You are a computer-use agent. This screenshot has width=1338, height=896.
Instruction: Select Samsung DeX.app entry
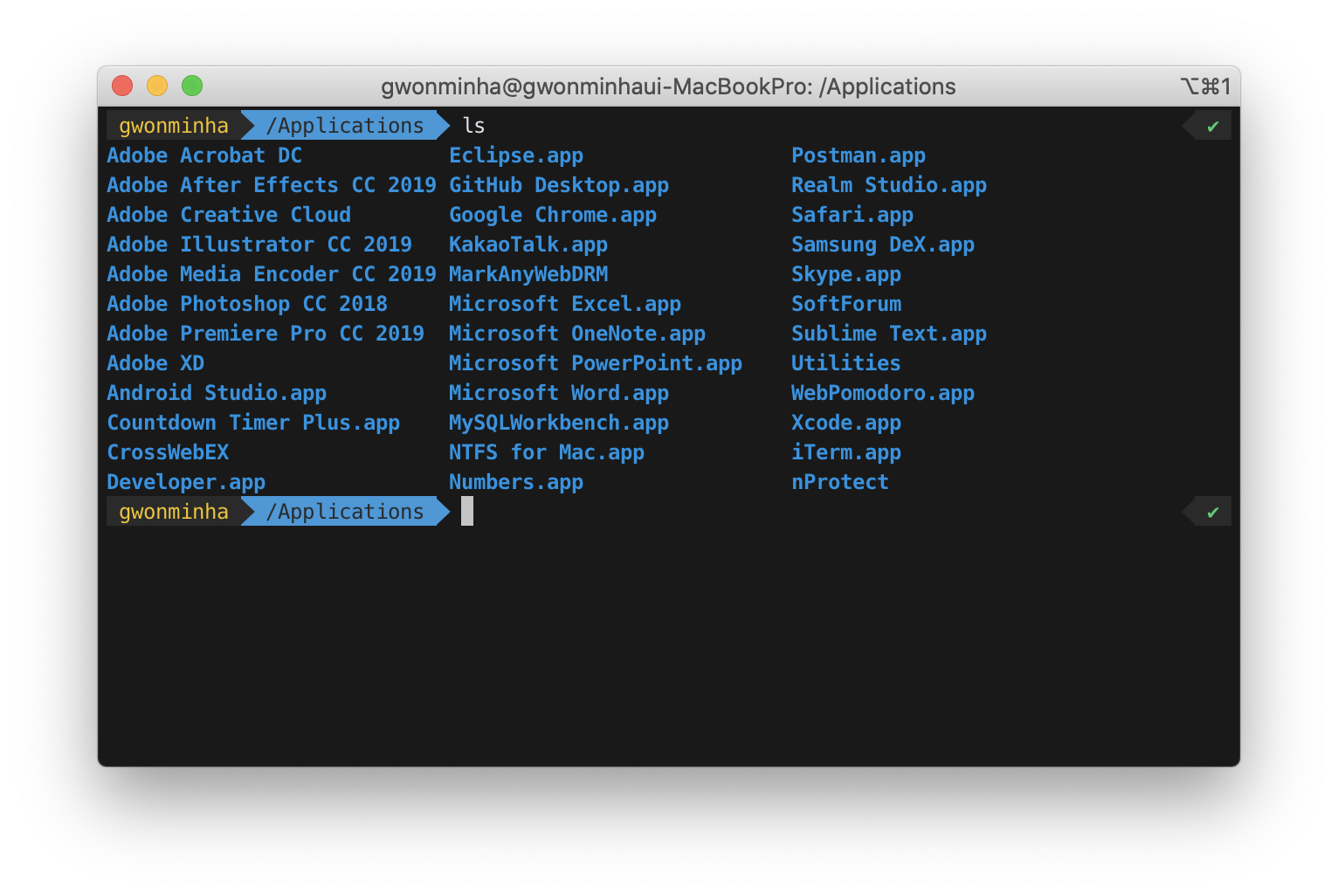point(883,245)
